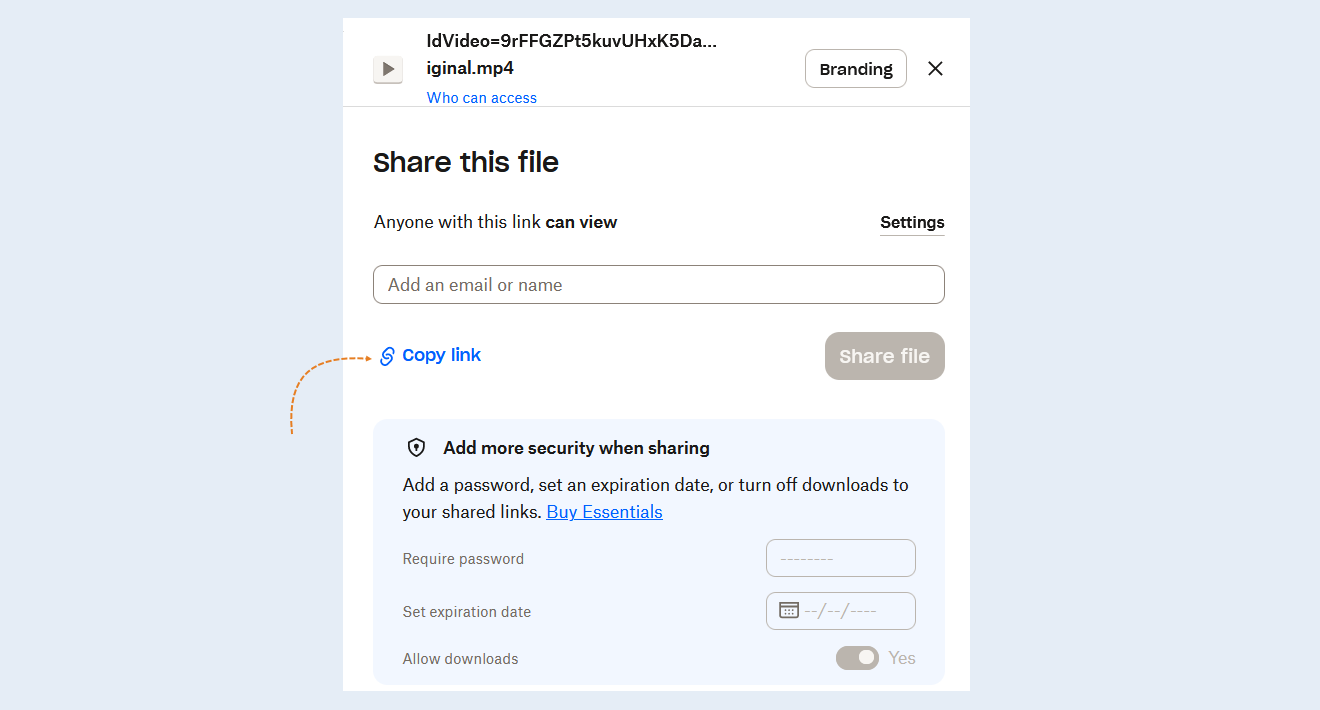1320x710 pixels.
Task: Click the can view permission text
Action: [x=581, y=222]
